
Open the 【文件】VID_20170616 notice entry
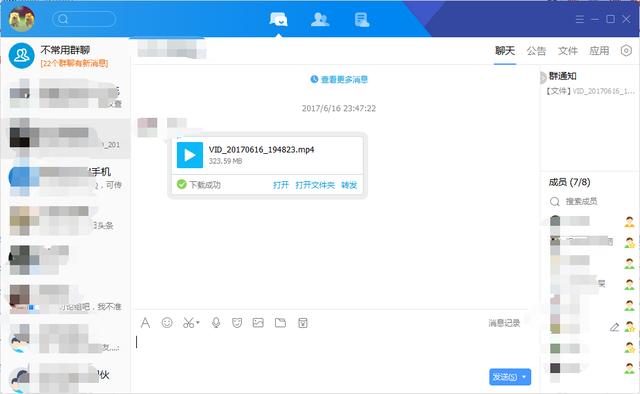point(590,91)
